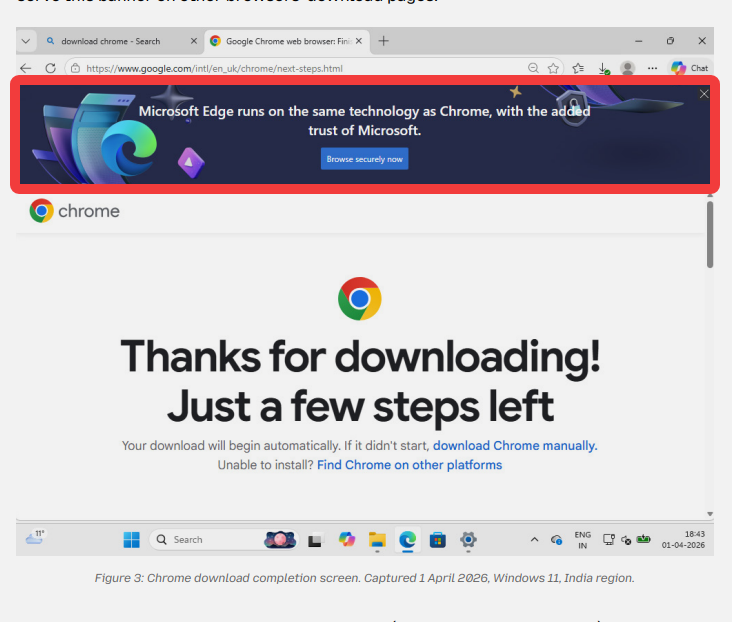Open the weather widget showing 11°

(35, 537)
